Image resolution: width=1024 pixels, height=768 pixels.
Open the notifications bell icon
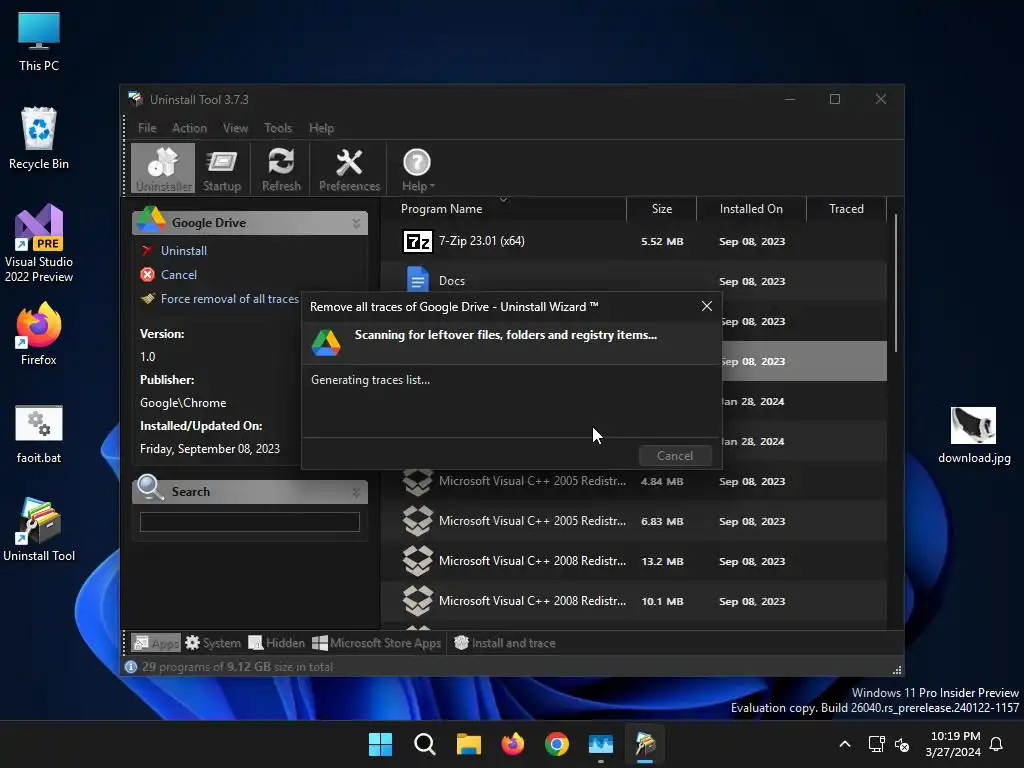pyautogui.click(x=996, y=744)
